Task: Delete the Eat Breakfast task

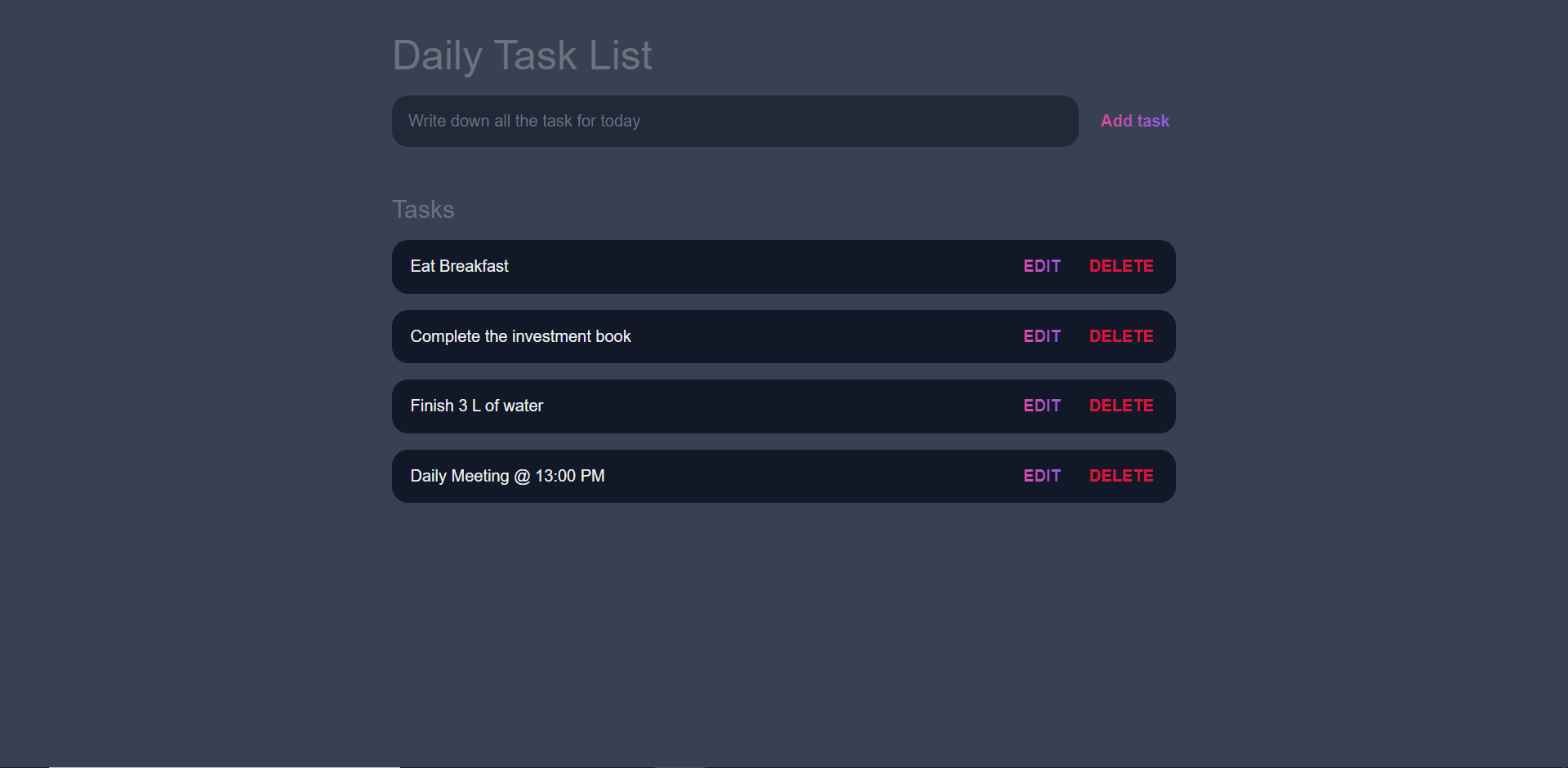Action: click(x=1120, y=266)
